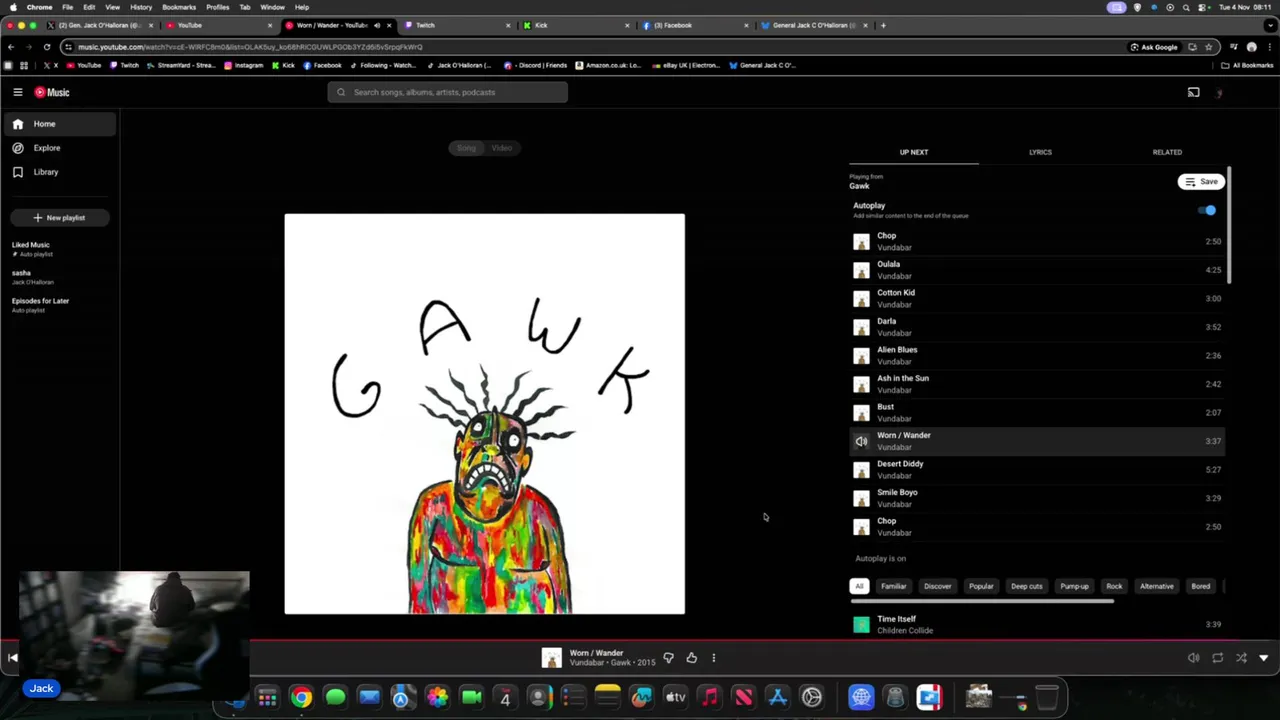Filter autoplay by All chip
1280x720 pixels.
pyautogui.click(x=859, y=586)
